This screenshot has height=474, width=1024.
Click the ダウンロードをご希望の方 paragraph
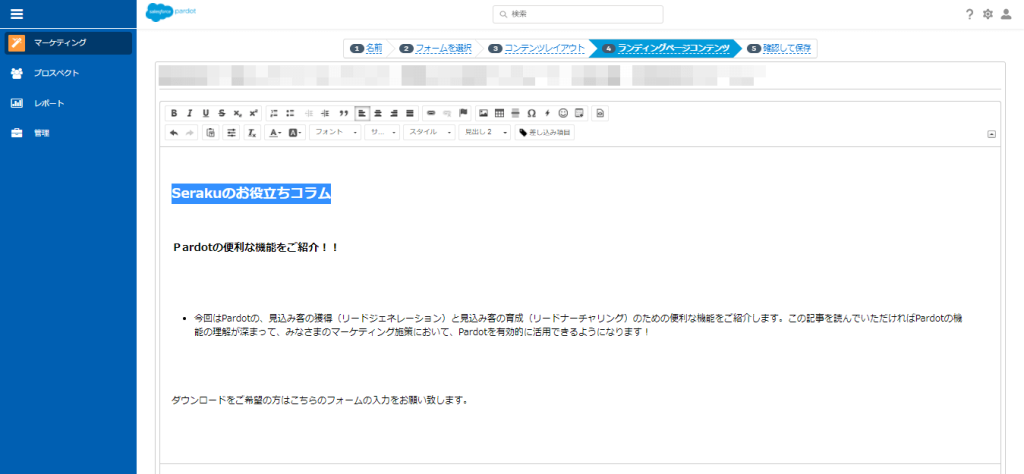click(320, 400)
